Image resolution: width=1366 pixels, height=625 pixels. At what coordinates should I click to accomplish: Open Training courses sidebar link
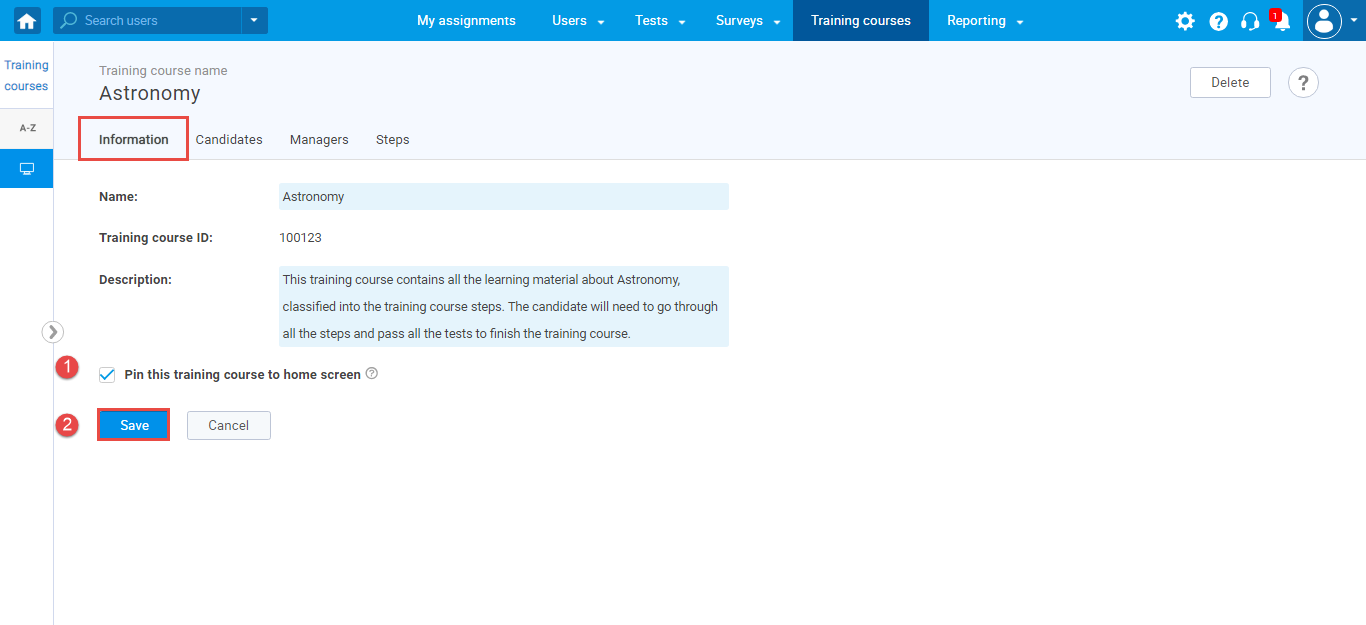click(x=27, y=76)
